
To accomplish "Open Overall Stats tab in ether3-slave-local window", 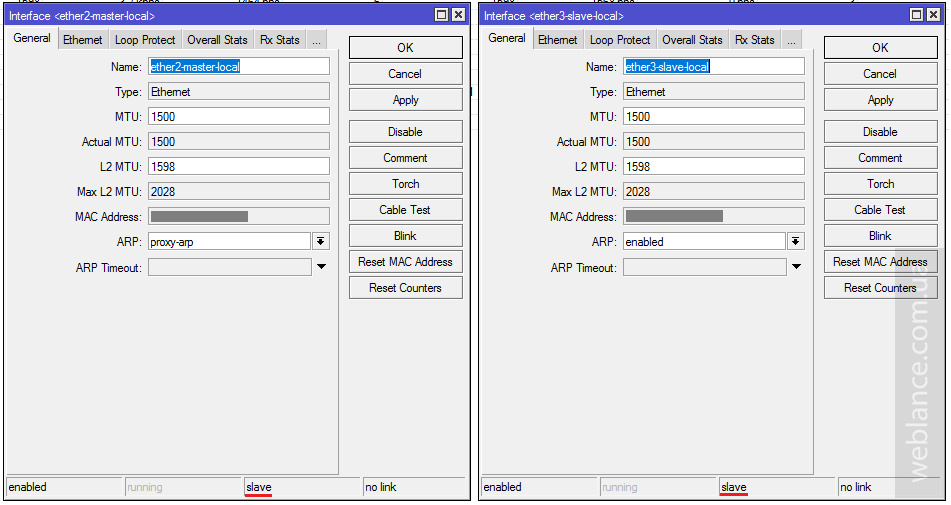I will point(692,40).
